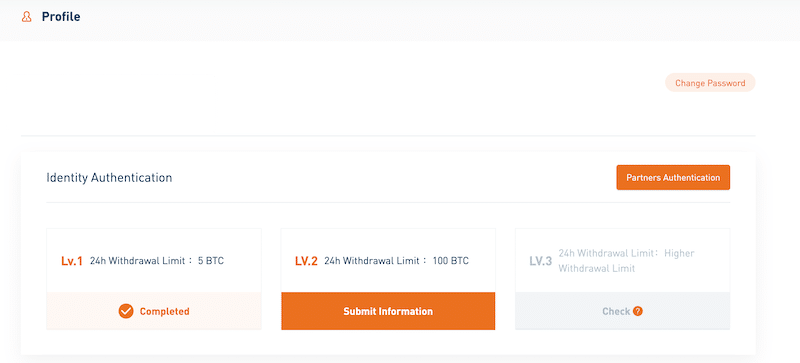Image resolution: width=800 pixels, height=363 pixels.
Task: Click the 100 BTC withdrawal limit text
Action: tap(451, 261)
